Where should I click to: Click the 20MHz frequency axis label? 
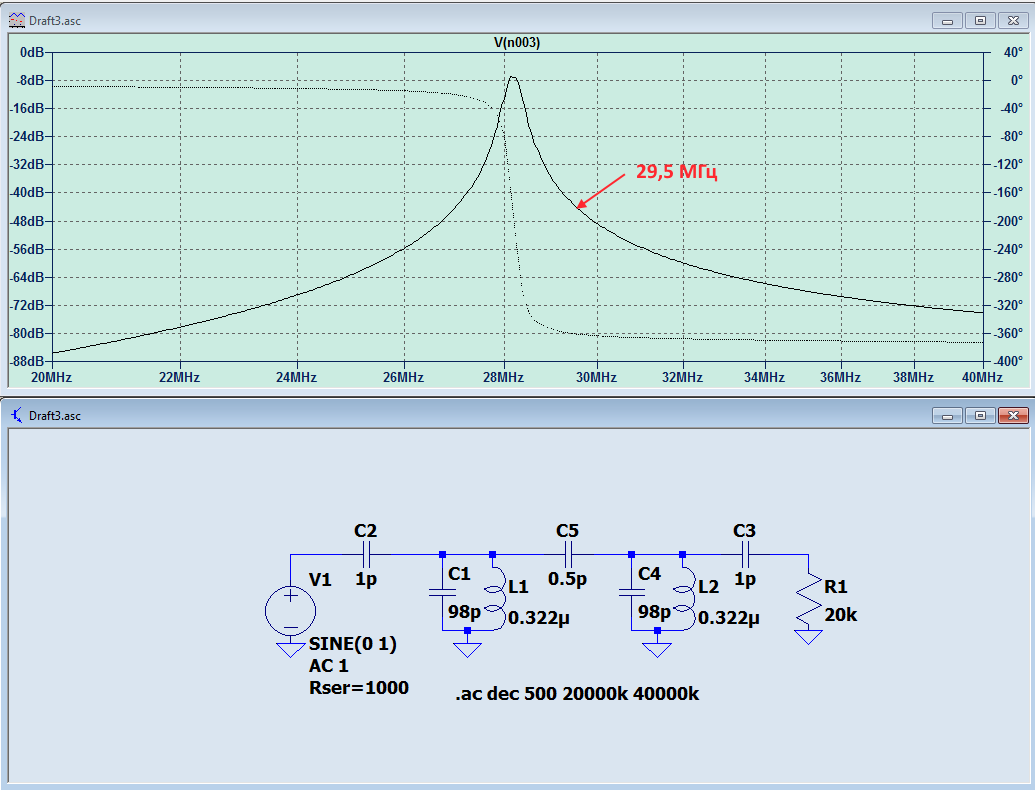point(51,378)
